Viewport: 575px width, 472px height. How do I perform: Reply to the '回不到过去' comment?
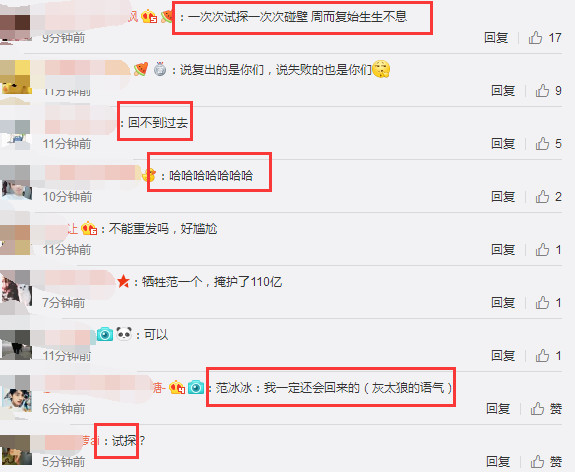[503, 143]
